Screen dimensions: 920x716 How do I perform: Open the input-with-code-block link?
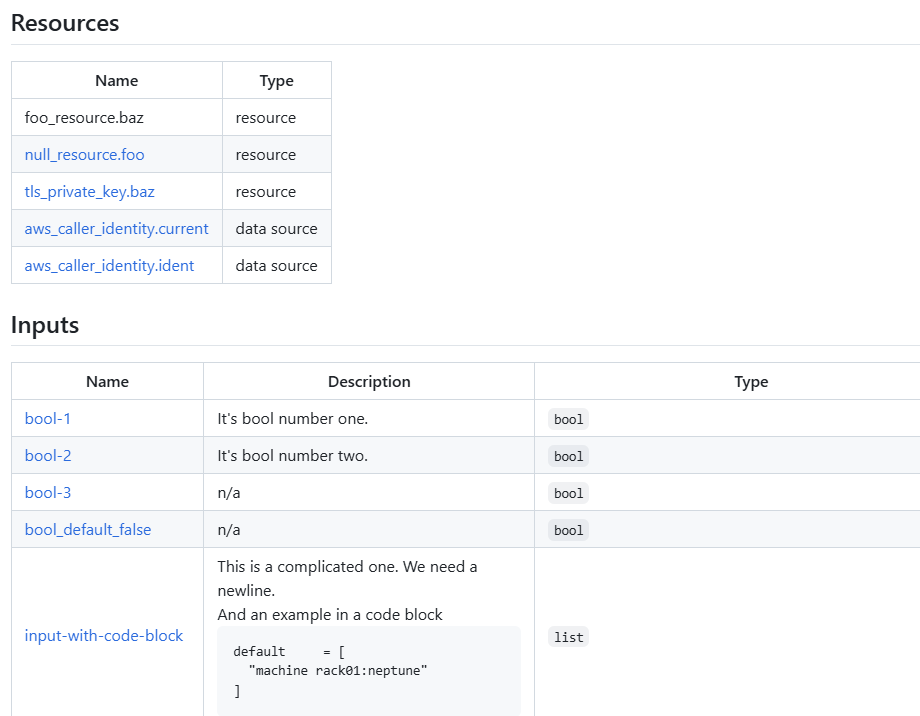(x=104, y=635)
